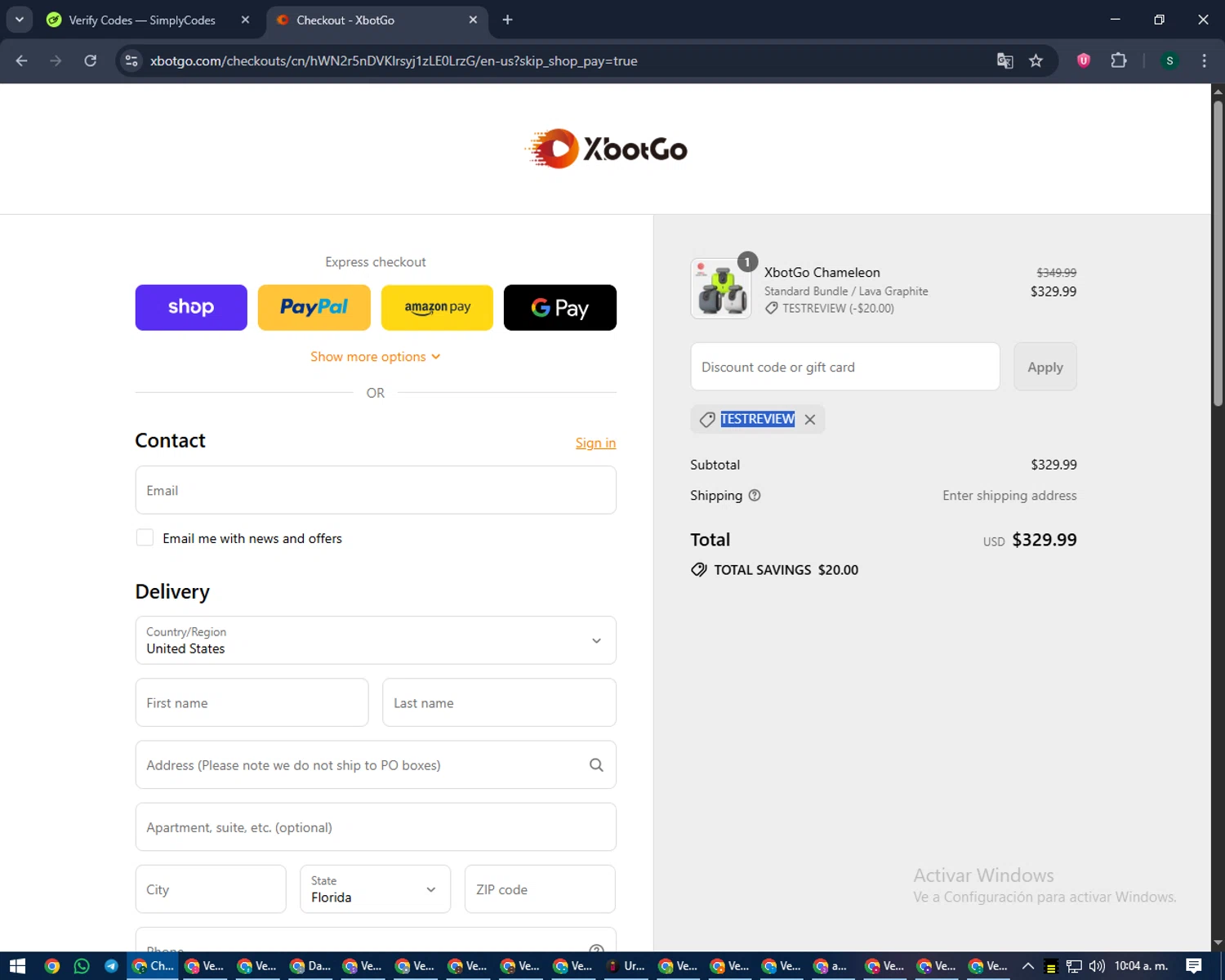Click the City field
Screen dimensions: 1225x980
tap(211, 889)
